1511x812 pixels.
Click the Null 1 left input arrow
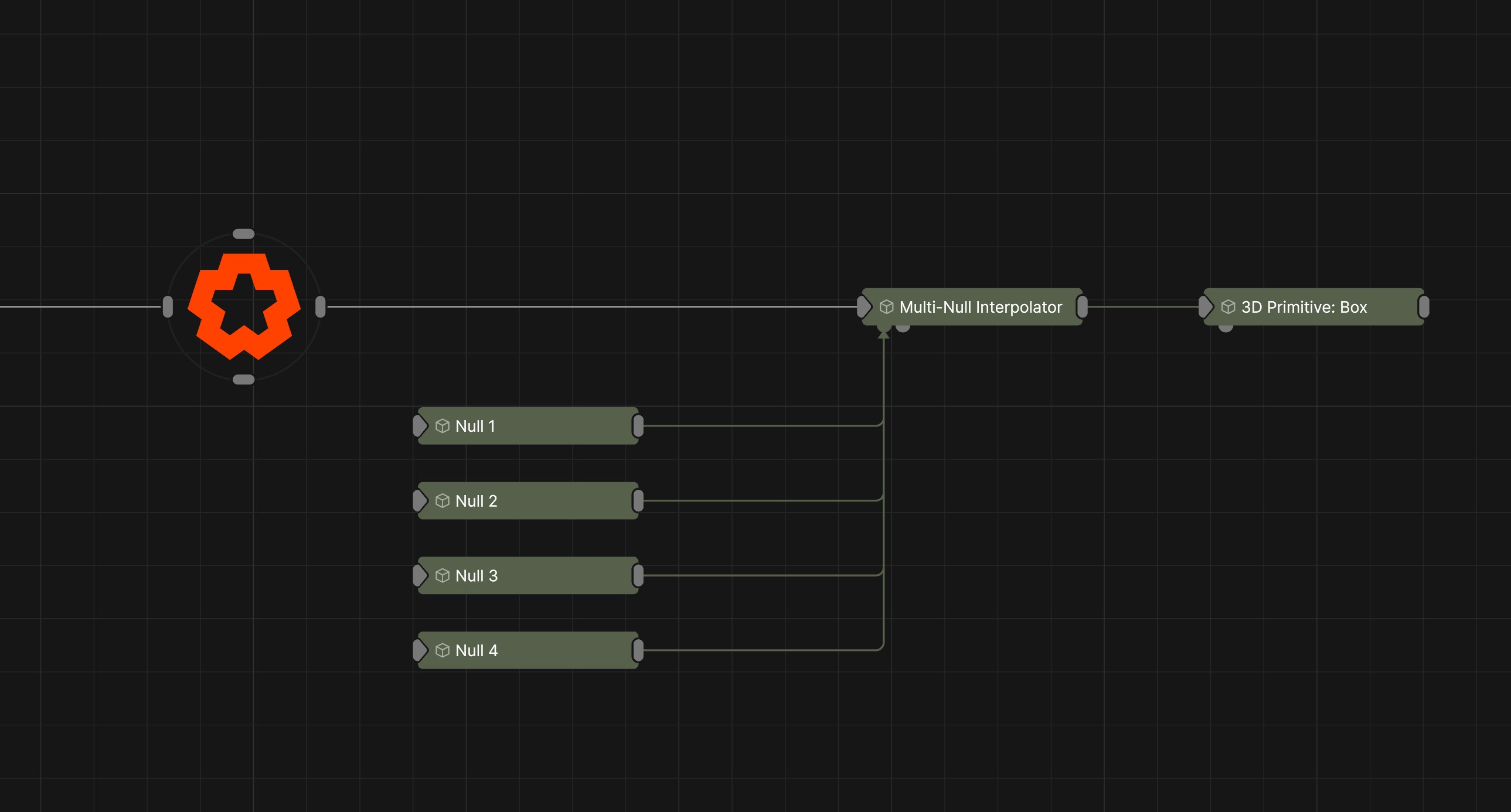421,426
